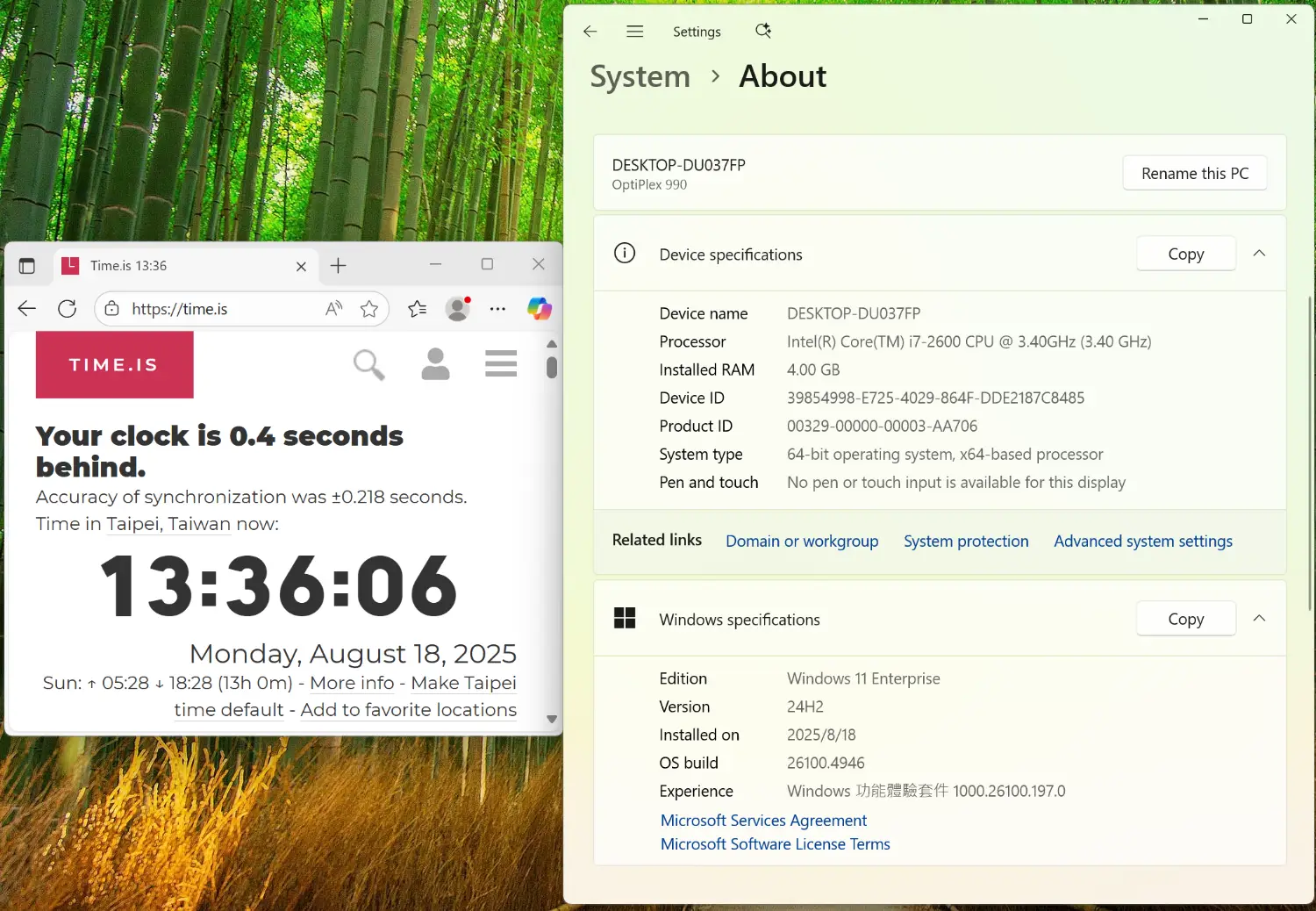Go back in Settings window
This screenshot has height=911, width=1316.
click(590, 32)
